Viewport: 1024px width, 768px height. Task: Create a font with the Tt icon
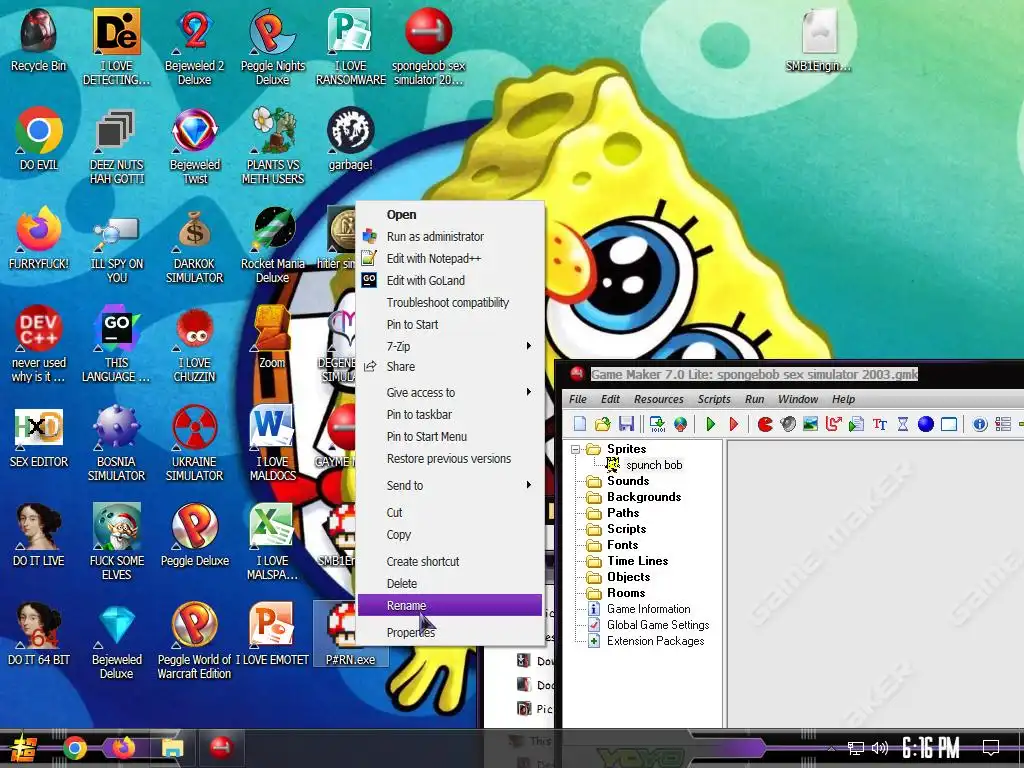(880, 424)
